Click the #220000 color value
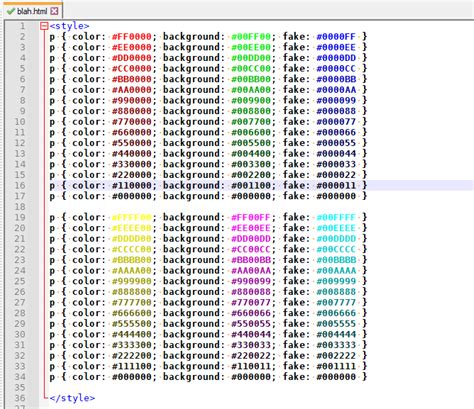 132,175
